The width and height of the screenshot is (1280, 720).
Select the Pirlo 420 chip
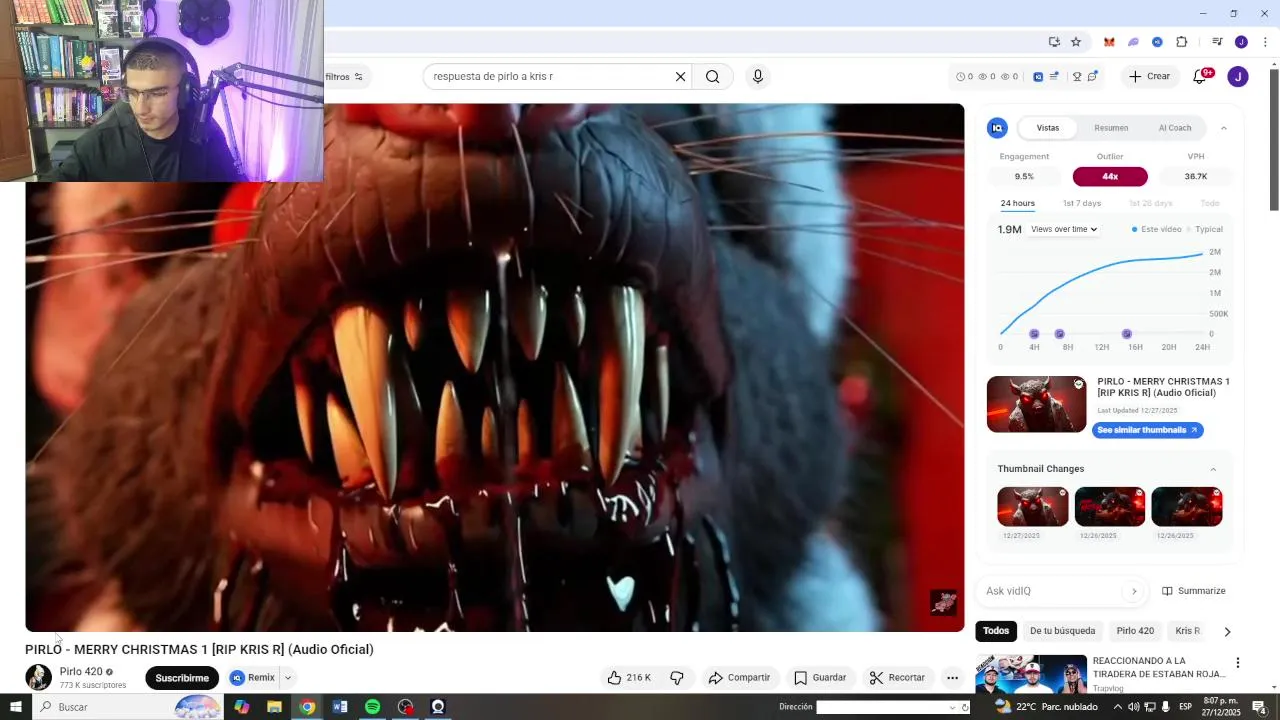point(1135,631)
